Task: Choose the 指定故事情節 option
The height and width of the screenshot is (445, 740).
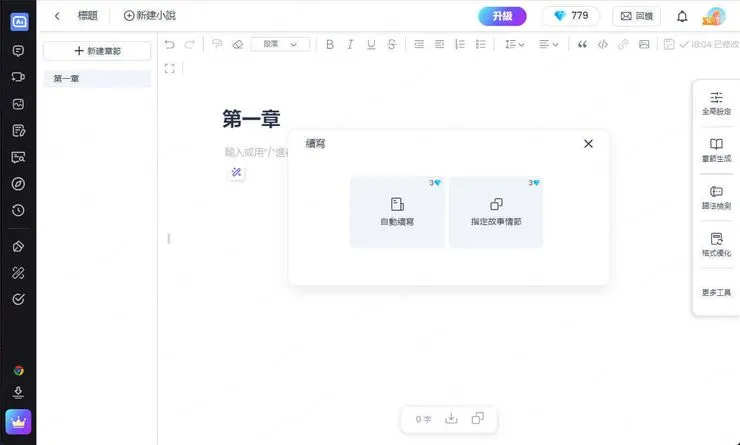Action: coord(496,212)
